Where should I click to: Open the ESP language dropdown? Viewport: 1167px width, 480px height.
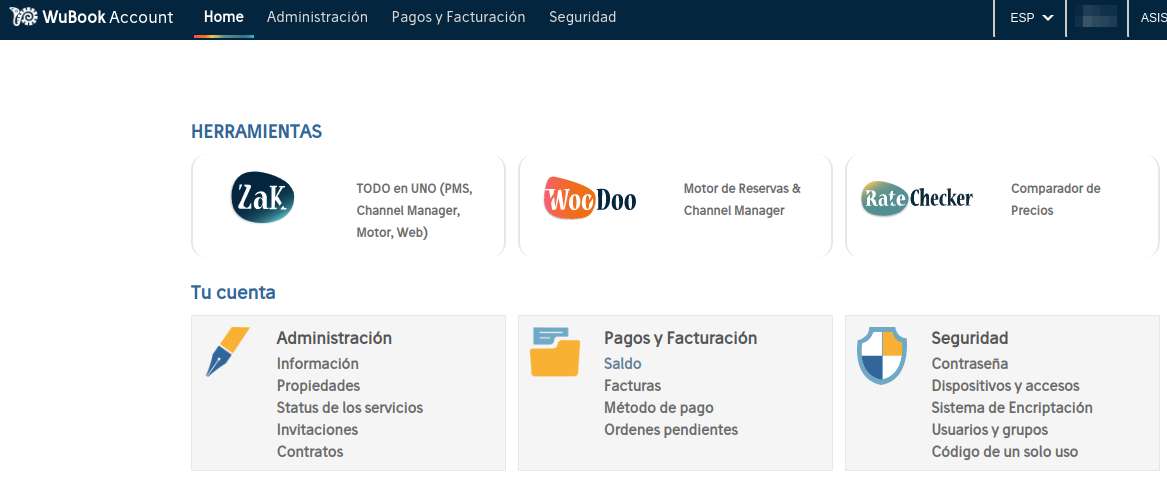1032,18
